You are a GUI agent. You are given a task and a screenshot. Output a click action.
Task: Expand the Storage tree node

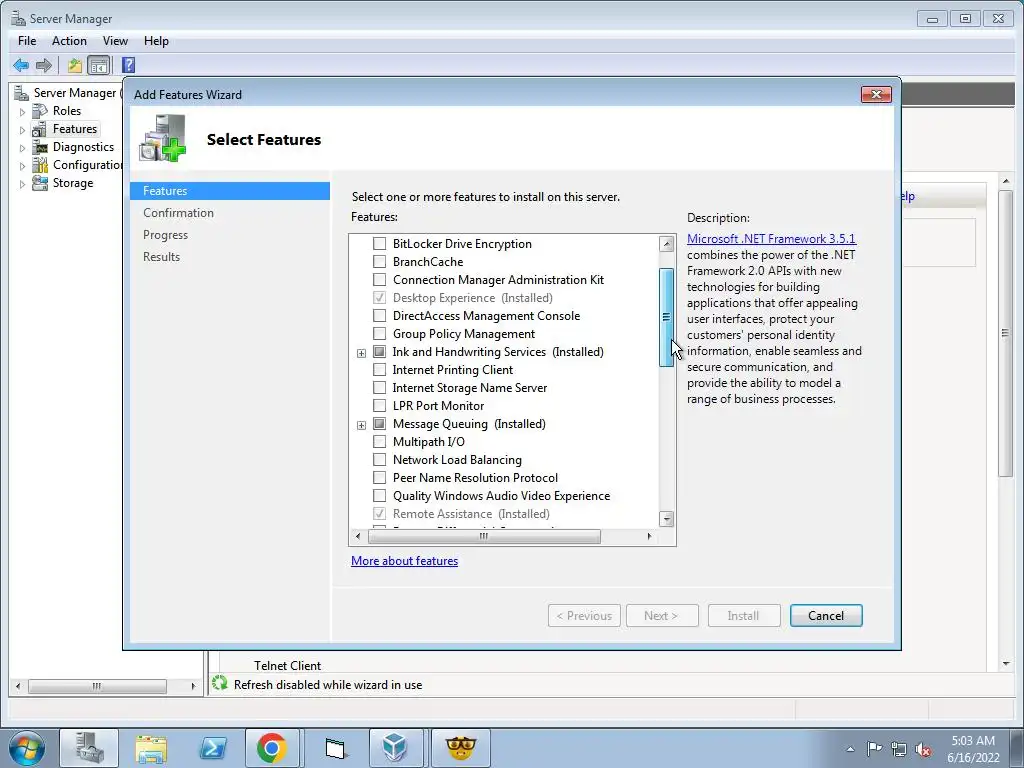pos(22,184)
